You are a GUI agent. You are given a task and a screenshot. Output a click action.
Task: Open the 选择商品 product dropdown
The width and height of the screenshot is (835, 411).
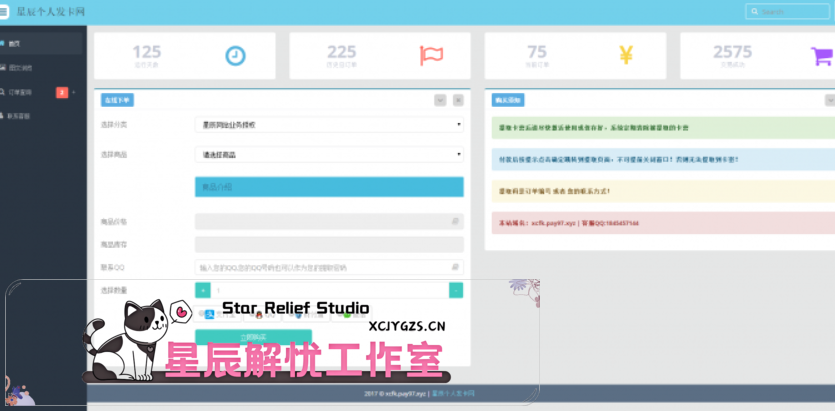pyautogui.click(x=329, y=155)
